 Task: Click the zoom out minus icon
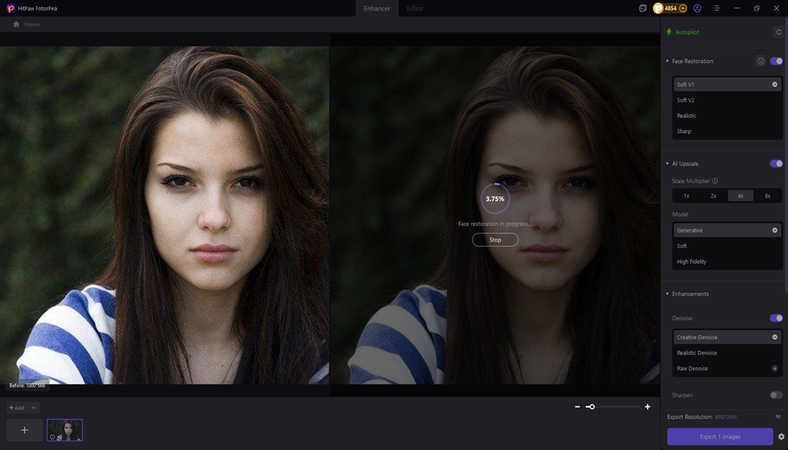click(x=577, y=407)
